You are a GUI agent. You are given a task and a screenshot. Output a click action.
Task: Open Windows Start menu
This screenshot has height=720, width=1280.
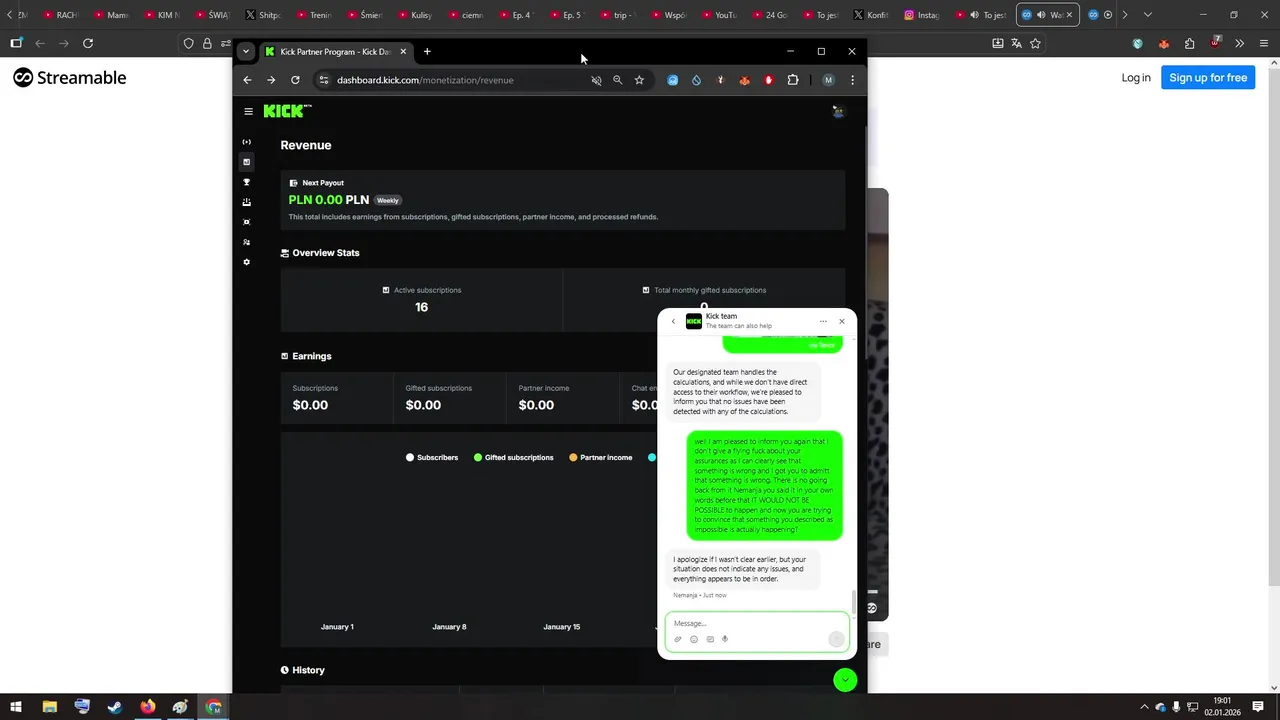pos(16,707)
